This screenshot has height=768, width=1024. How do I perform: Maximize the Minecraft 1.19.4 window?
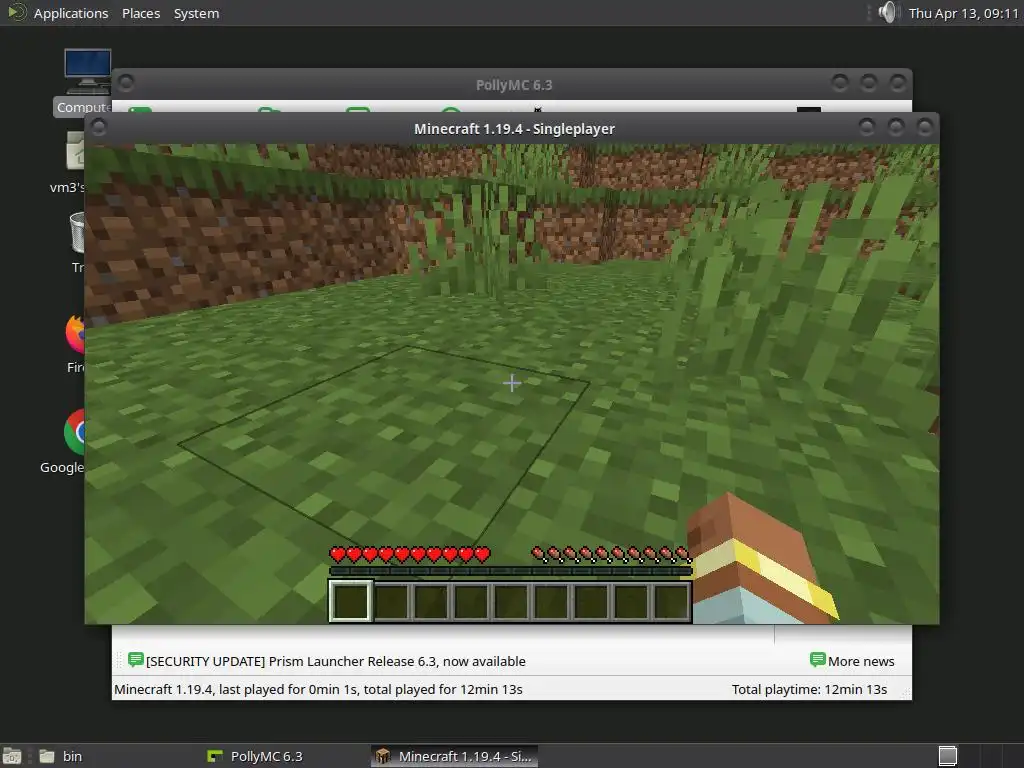896,127
